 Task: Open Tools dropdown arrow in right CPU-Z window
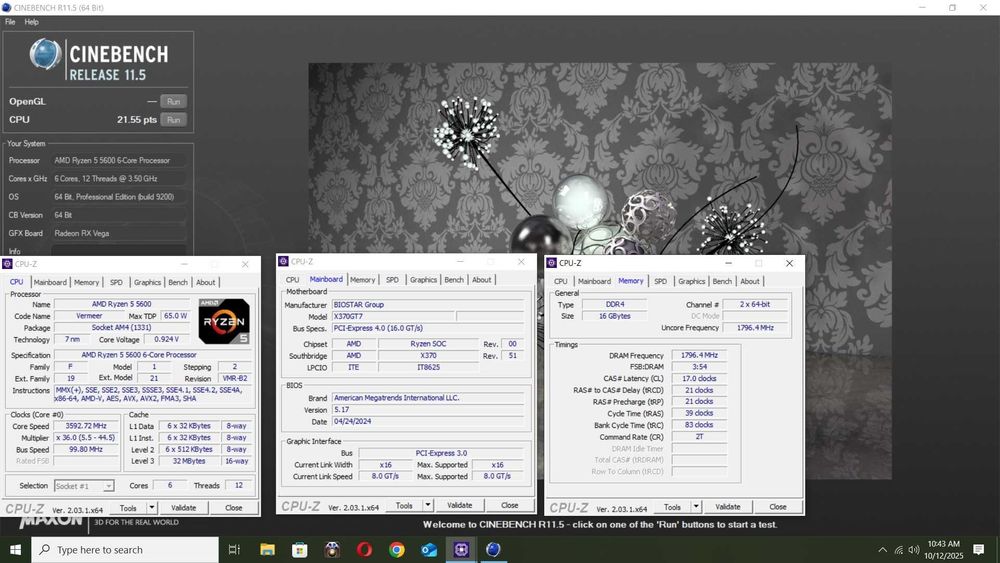(696, 507)
